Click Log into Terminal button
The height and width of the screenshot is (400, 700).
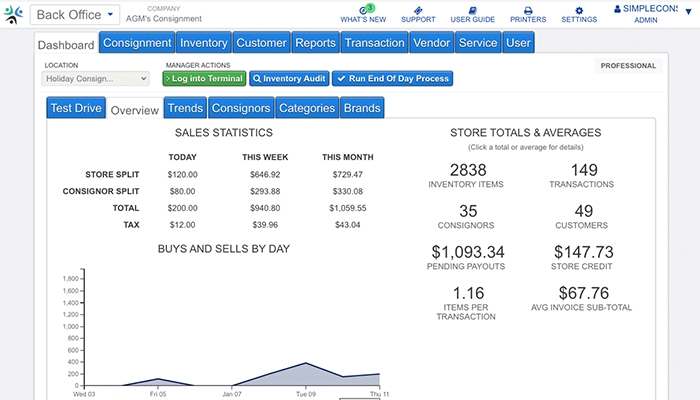pyautogui.click(x=203, y=78)
